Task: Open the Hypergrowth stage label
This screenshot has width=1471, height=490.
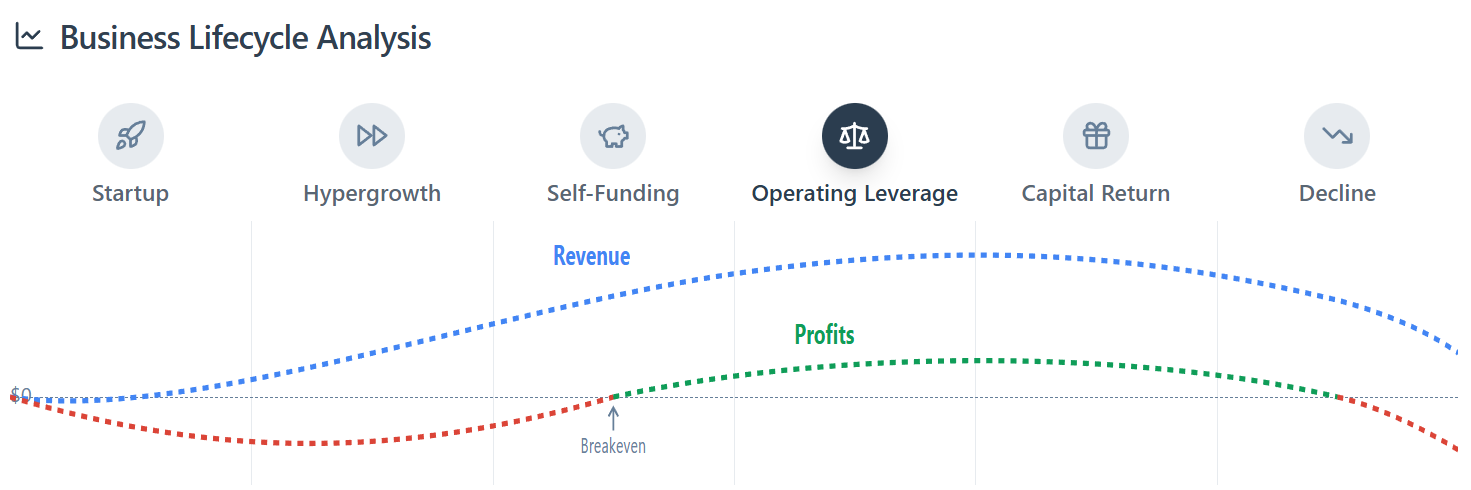Action: (x=372, y=193)
